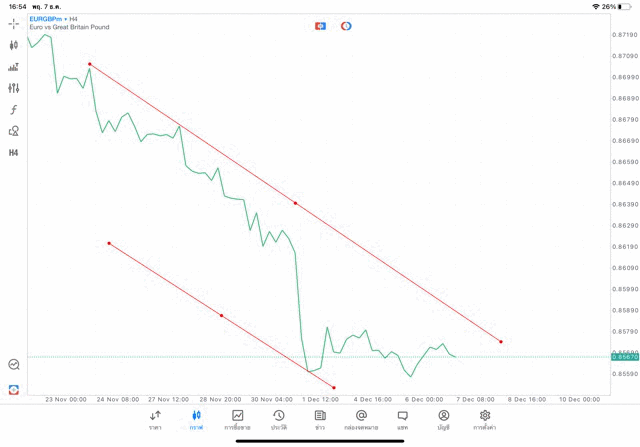
Task: Click the current price label 0.85670
Action: click(624, 357)
